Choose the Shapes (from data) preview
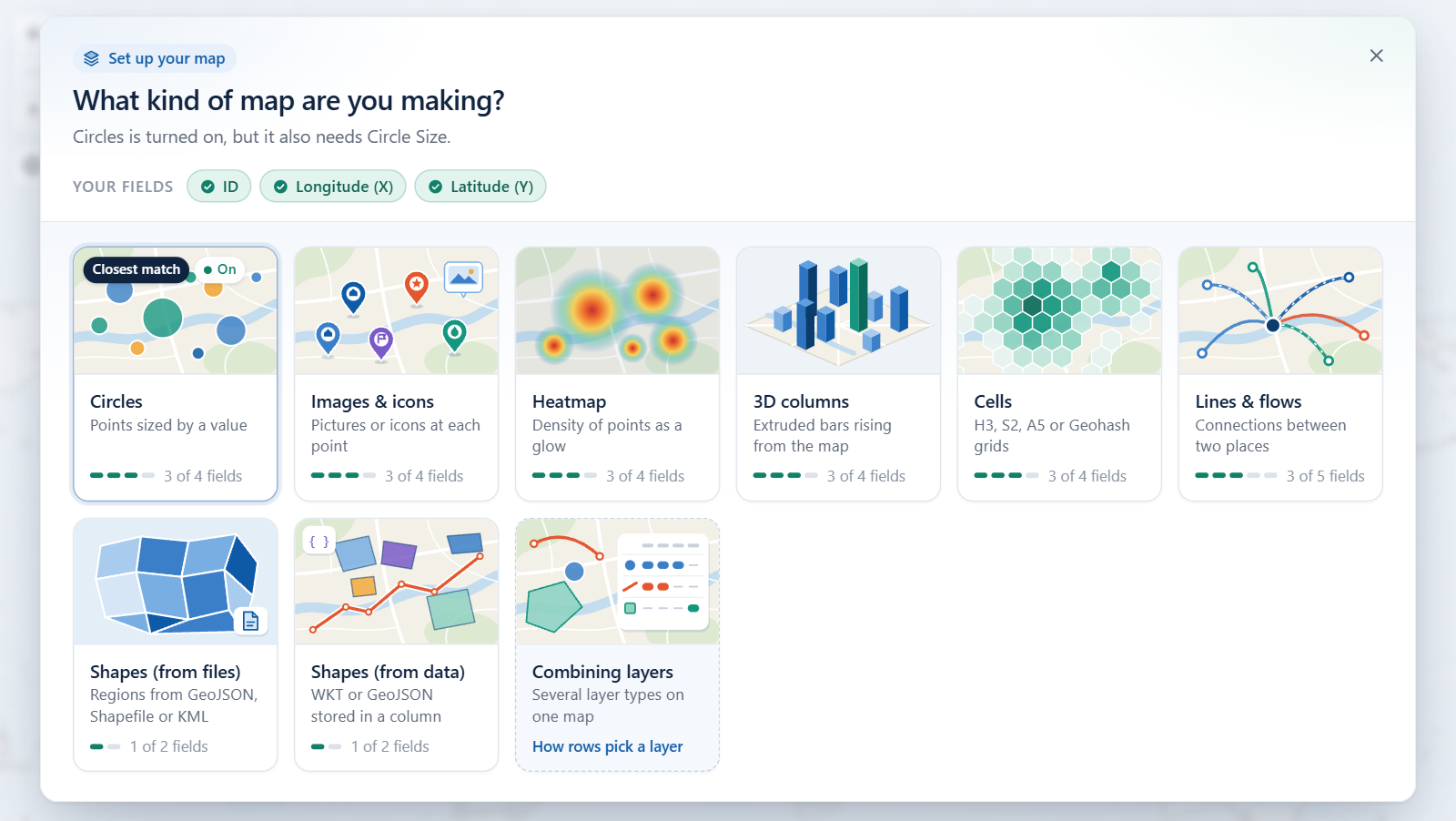The image size is (1456, 821). (x=397, y=583)
